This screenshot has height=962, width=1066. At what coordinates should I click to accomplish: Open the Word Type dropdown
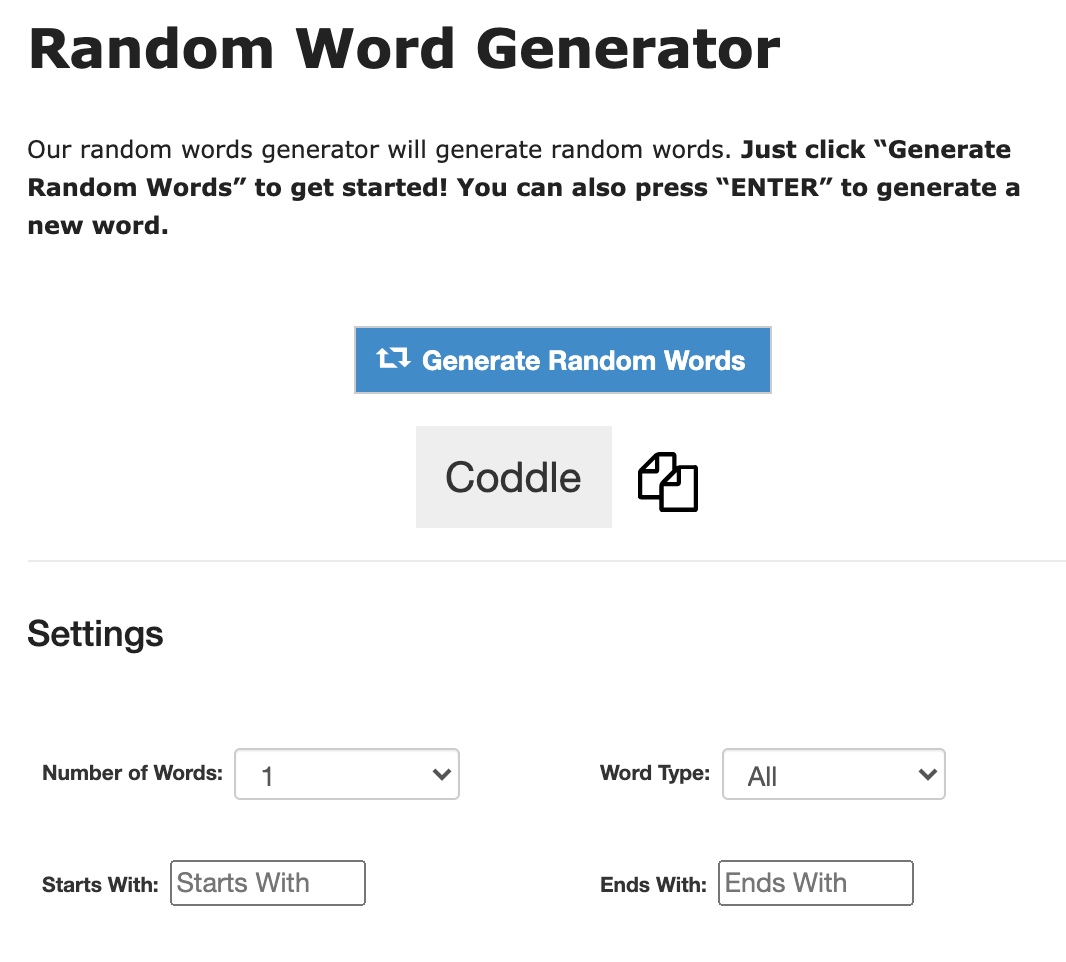tap(833, 774)
